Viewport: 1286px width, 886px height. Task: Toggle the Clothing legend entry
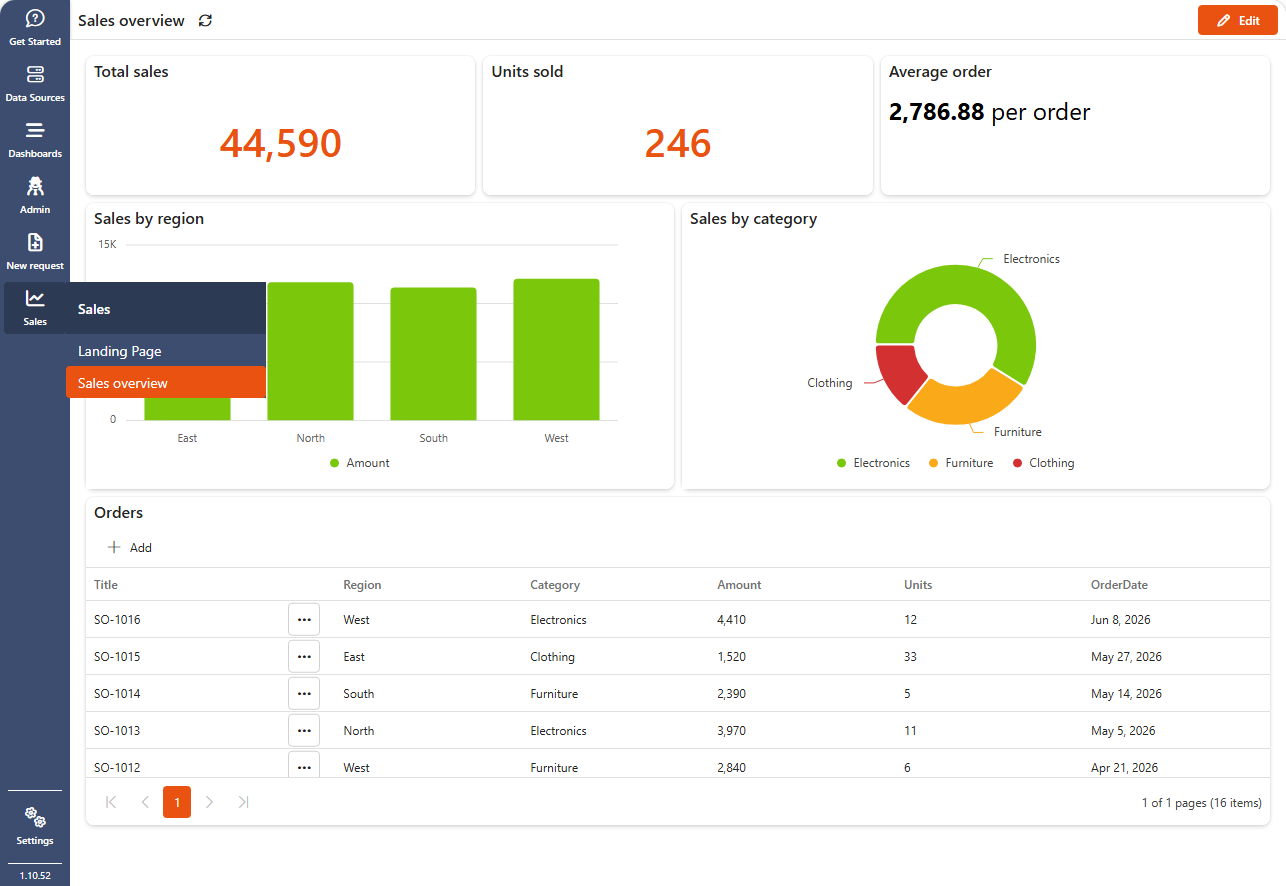[x=1044, y=463]
